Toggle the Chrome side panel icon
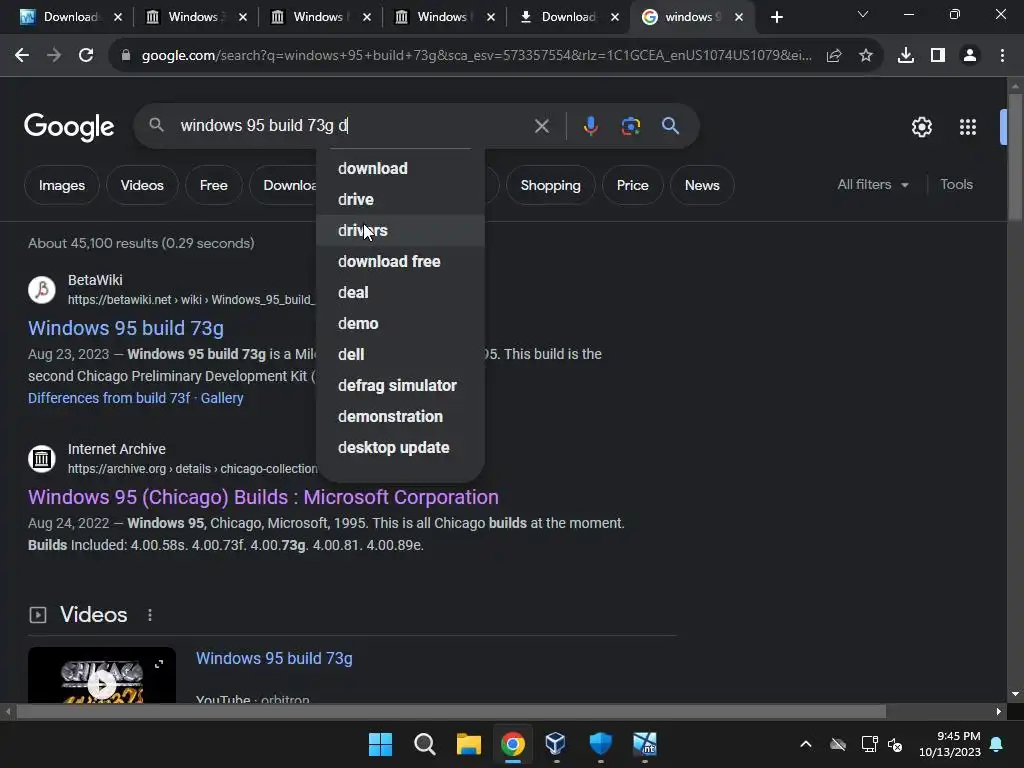The height and width of the screenshot is (768, 1024). (x=938, y=56)
